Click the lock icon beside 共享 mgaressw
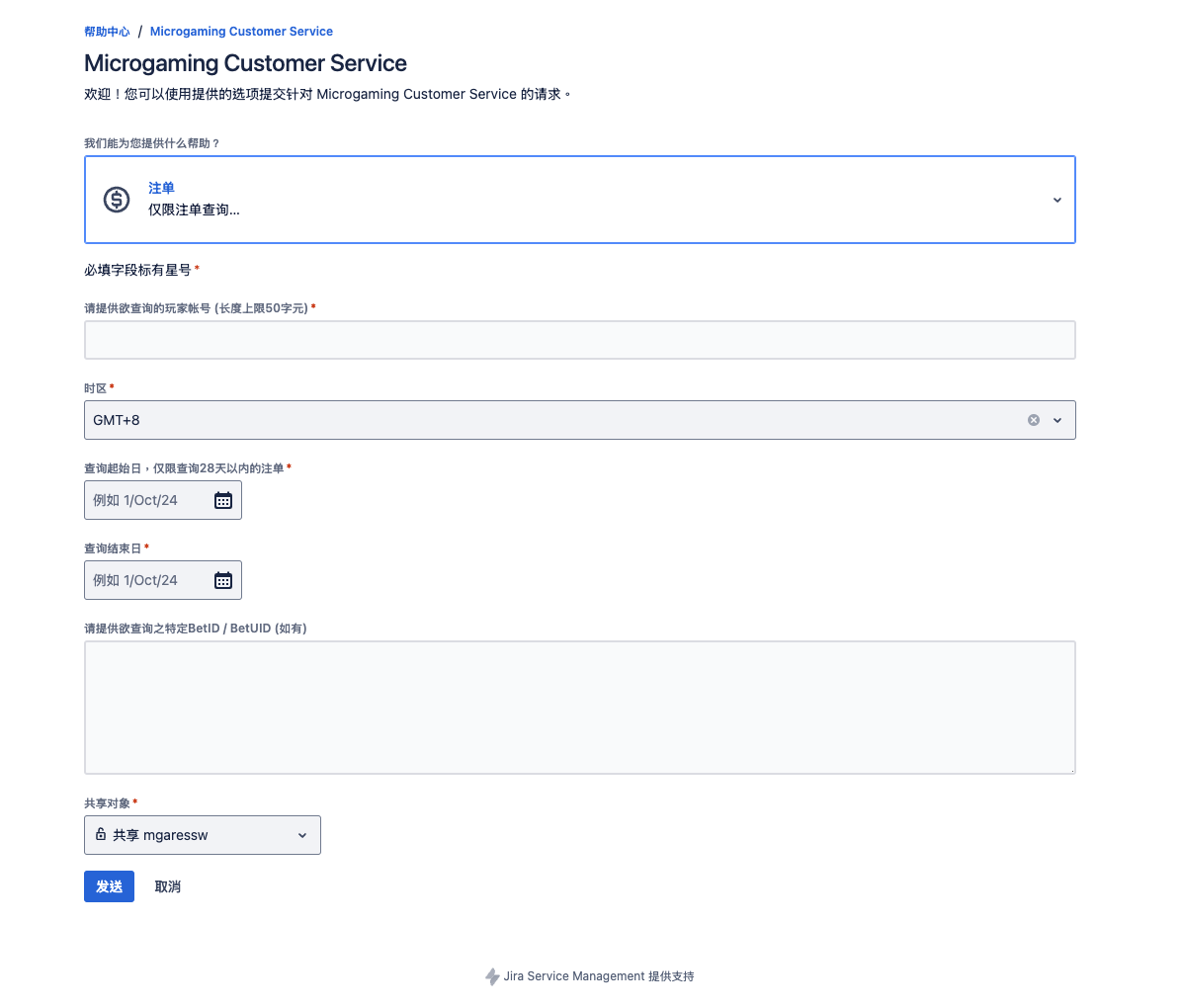The width and height of the screenshot is (1181, 1008). (x=101, y=835)
